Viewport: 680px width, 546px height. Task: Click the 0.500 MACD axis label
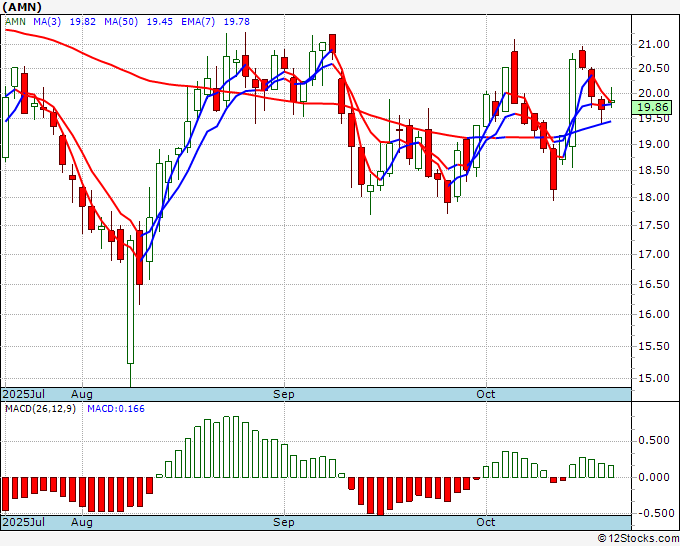tap(653, 441)
